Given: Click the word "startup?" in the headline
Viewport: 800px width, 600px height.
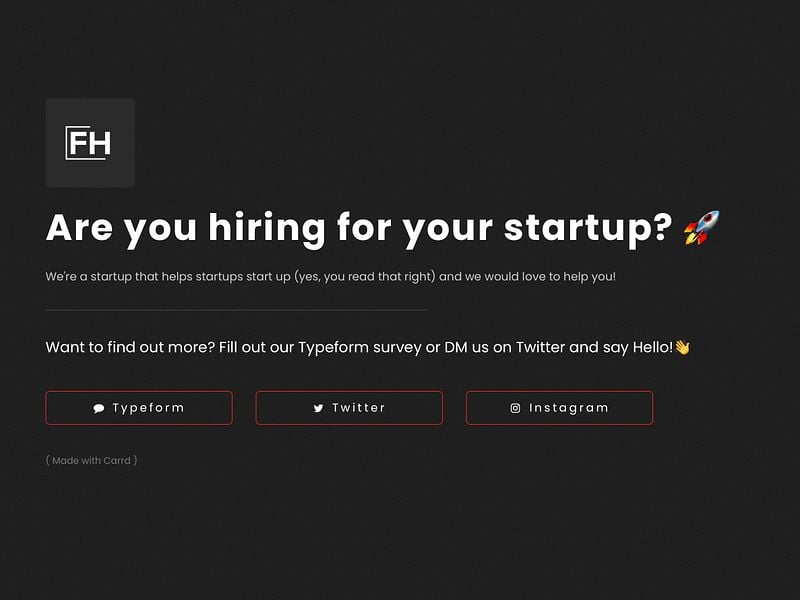Looking at the screenshot, I should pyautogui.click(x=587, y=229).
